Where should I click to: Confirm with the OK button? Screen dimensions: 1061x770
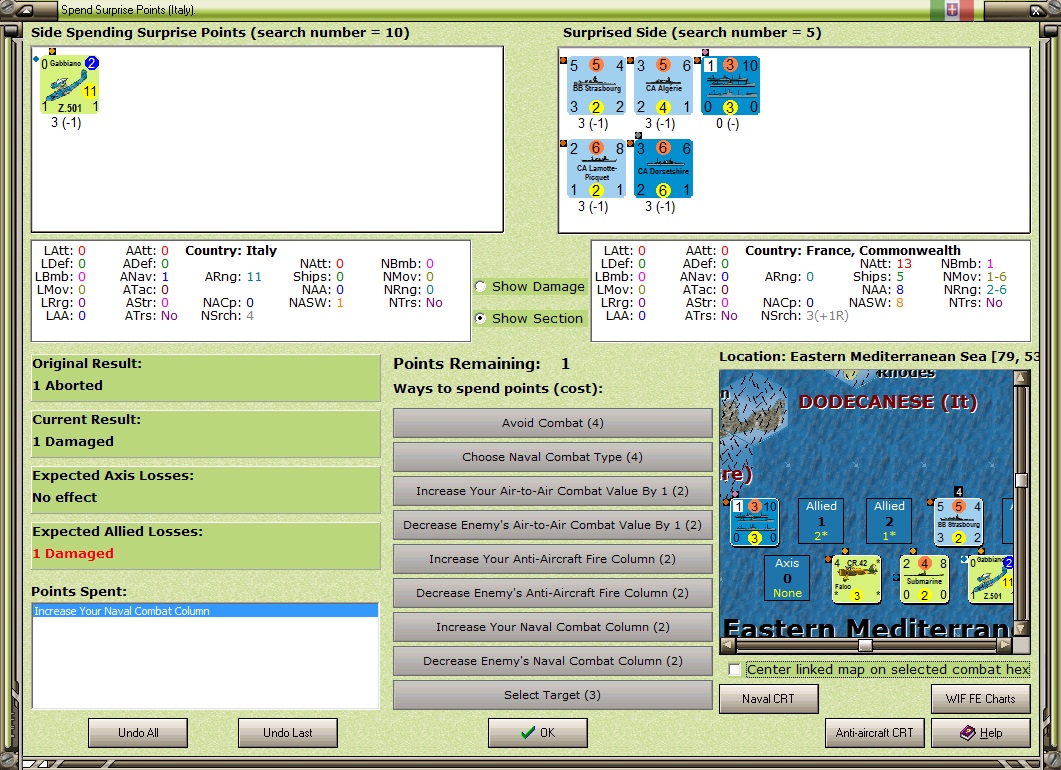[x=538, y=733]
